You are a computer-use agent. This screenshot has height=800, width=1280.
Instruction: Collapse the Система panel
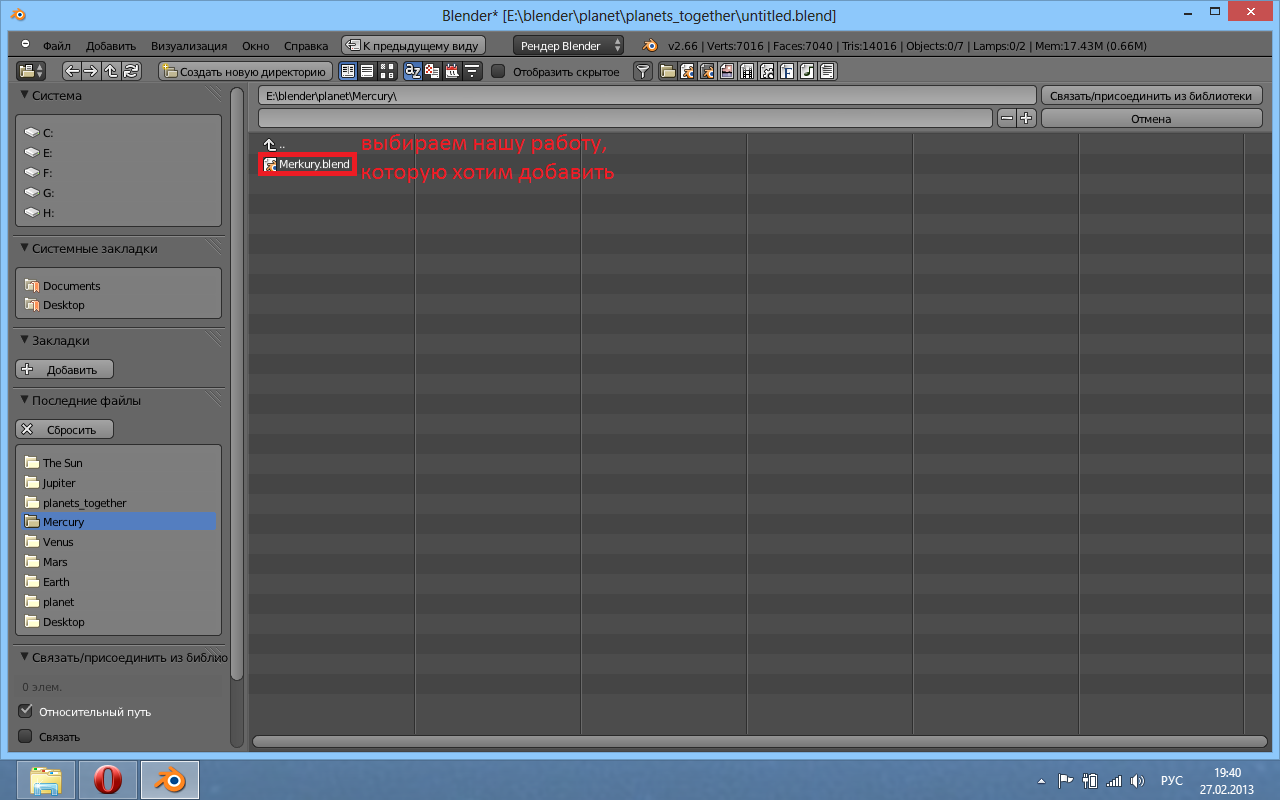click(25, 95)
